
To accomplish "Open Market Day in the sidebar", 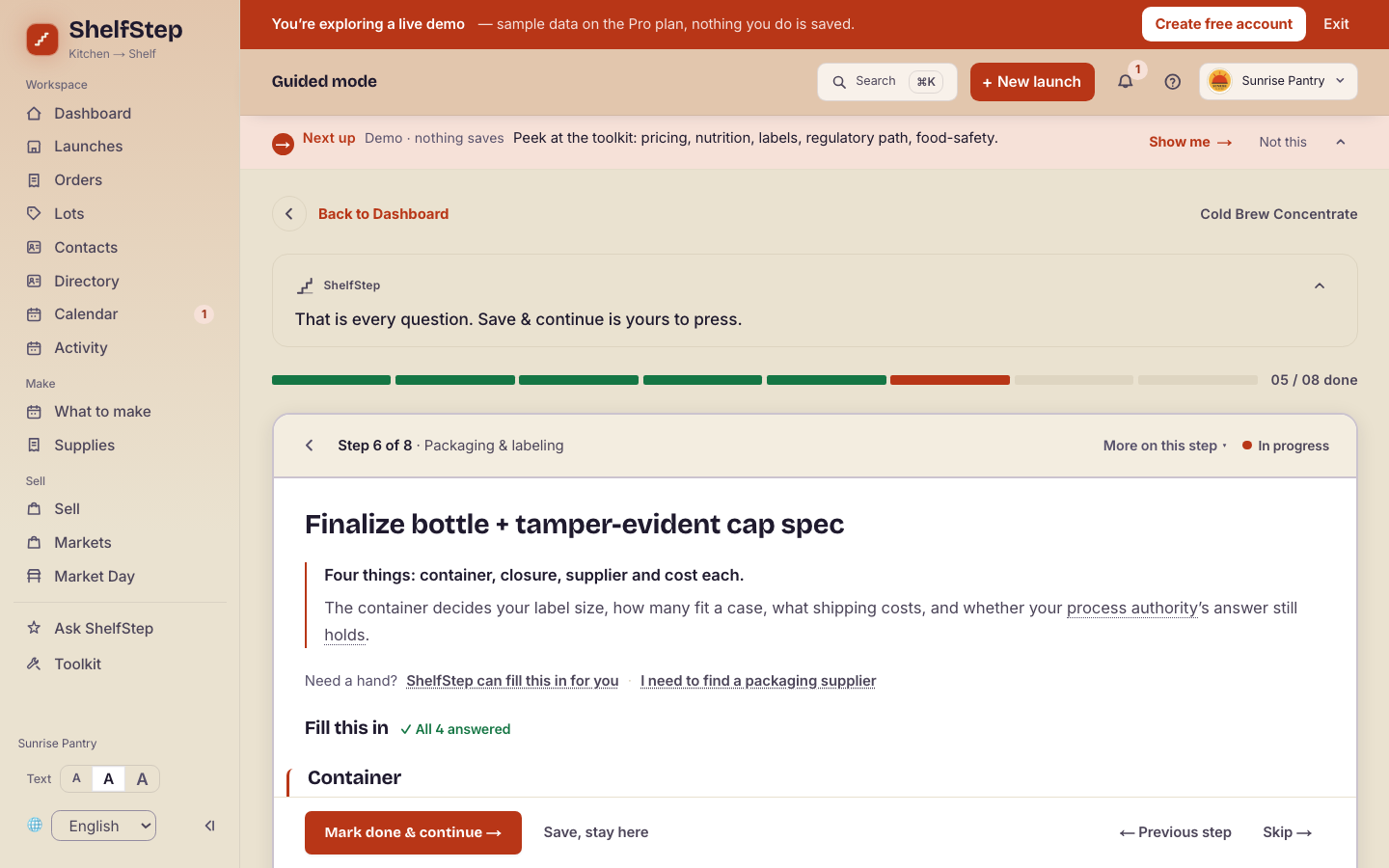I will tap(120, 577).
